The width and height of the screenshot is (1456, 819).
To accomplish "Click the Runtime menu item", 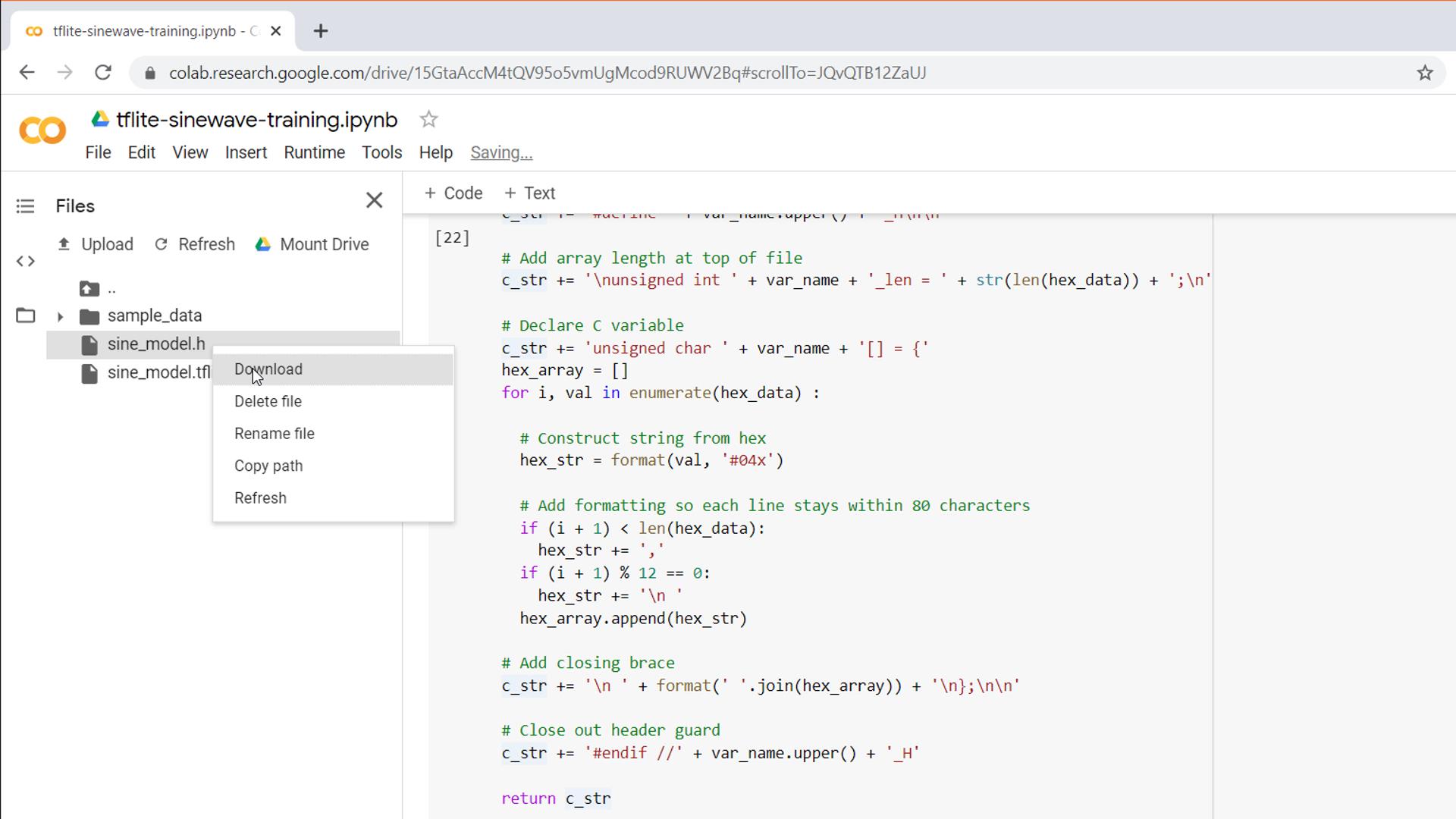I will click(314, 152).
